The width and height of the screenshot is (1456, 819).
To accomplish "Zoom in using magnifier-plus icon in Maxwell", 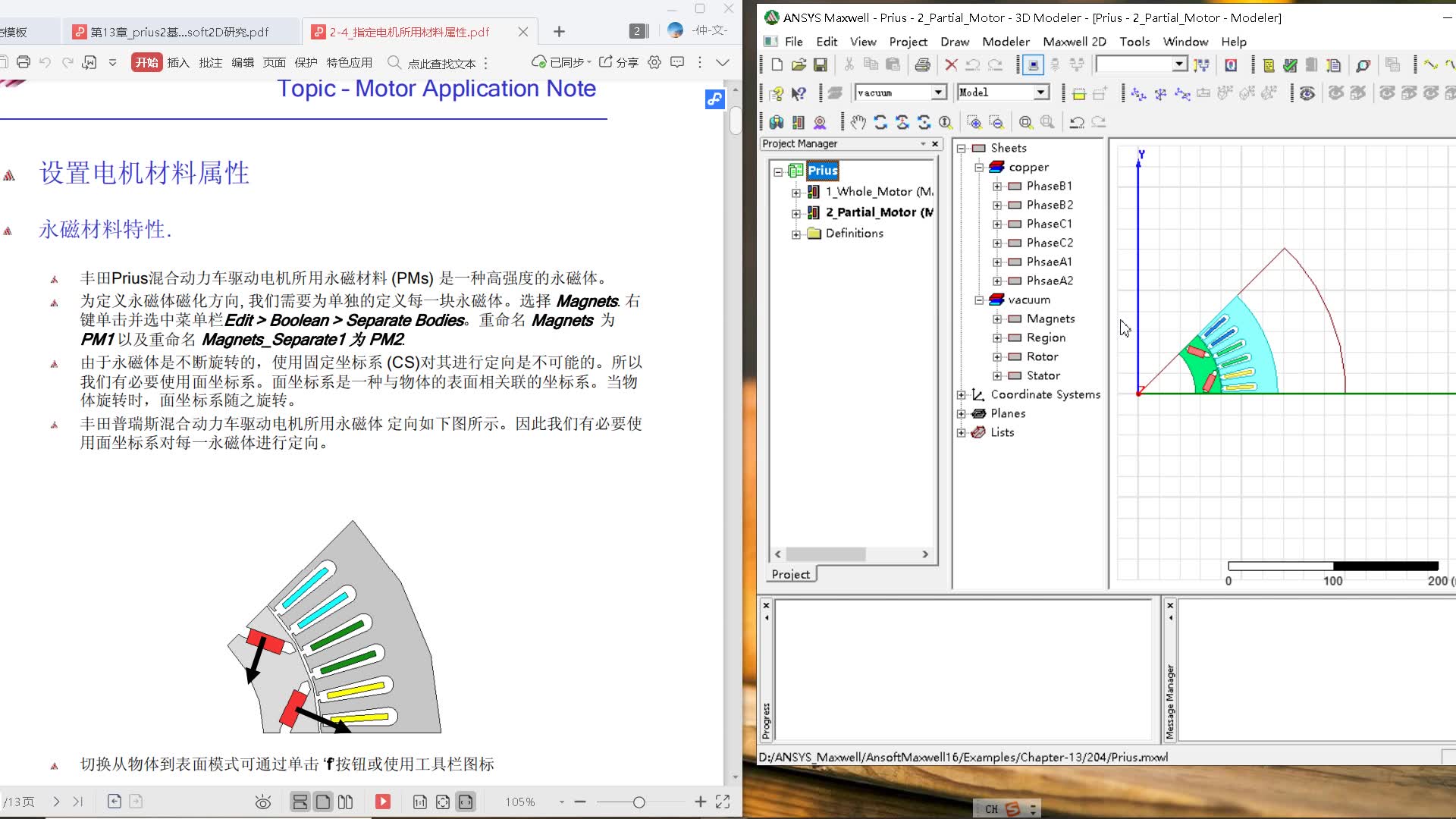I will pyautogui.click(x=974, y=122).
